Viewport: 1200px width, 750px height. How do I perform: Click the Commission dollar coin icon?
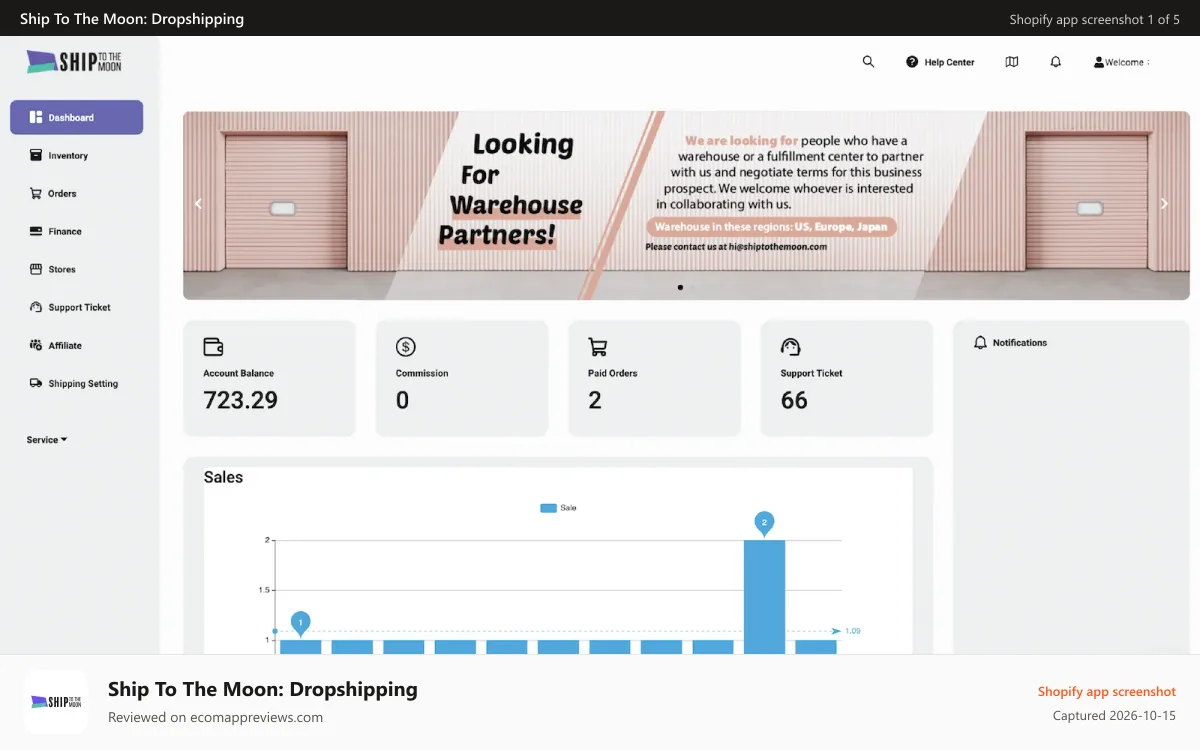405,347
